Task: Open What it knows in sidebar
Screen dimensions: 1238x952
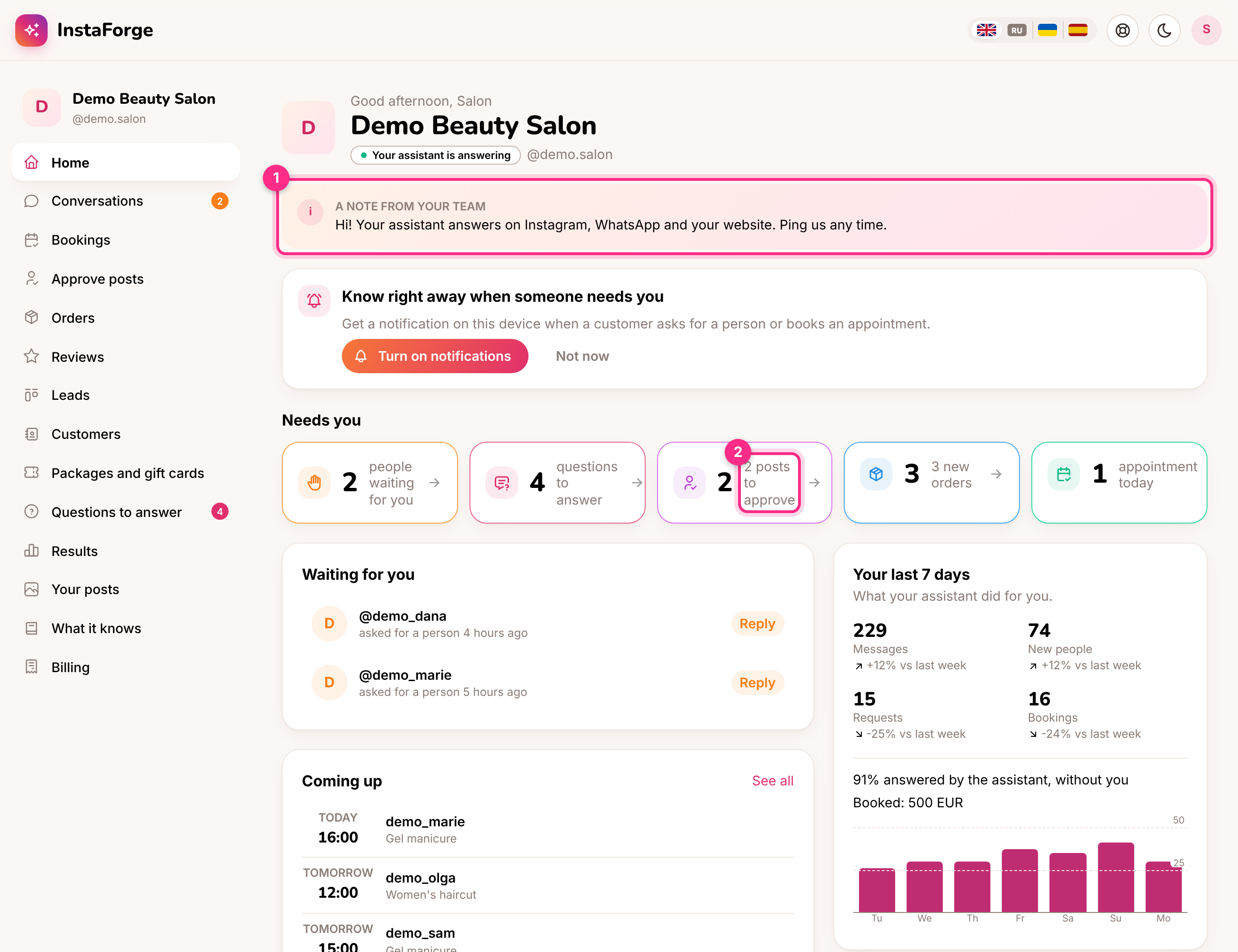Action: [x=125, y=628]
